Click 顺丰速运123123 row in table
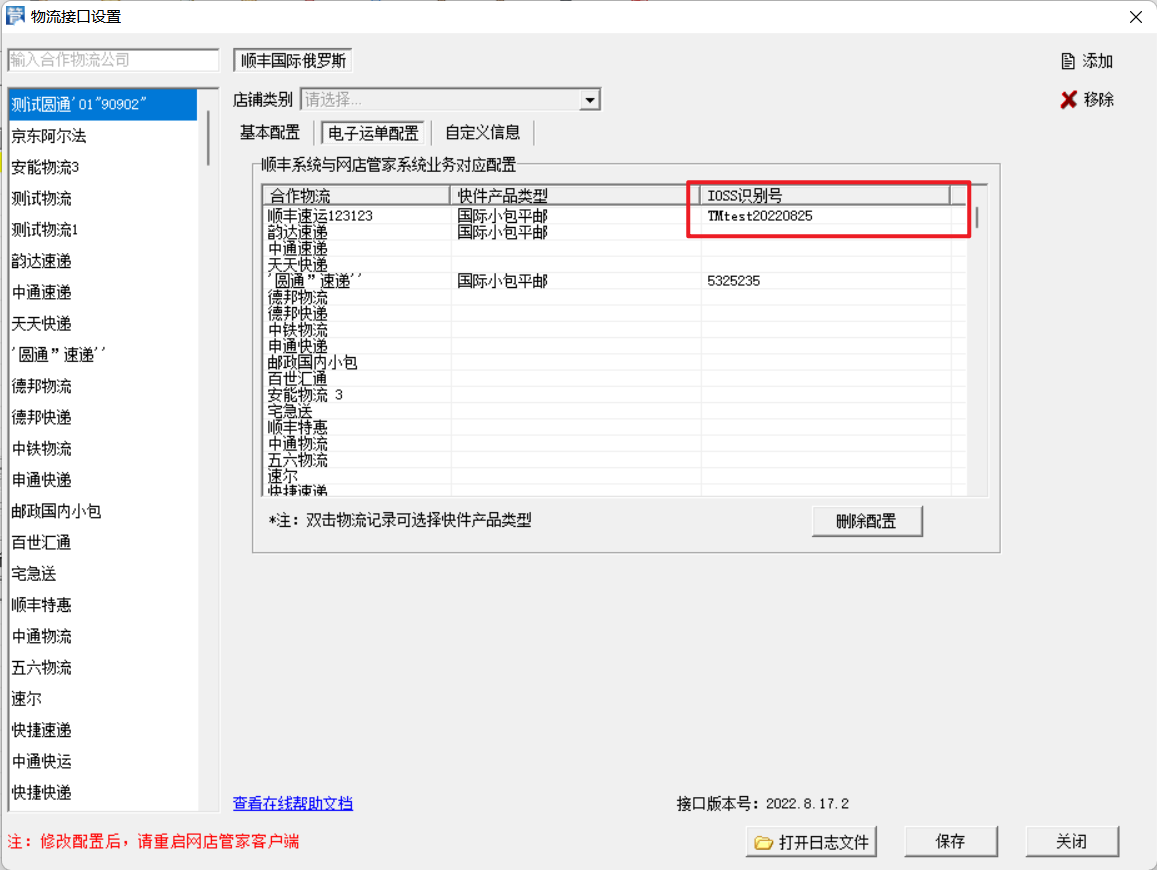 615,215
